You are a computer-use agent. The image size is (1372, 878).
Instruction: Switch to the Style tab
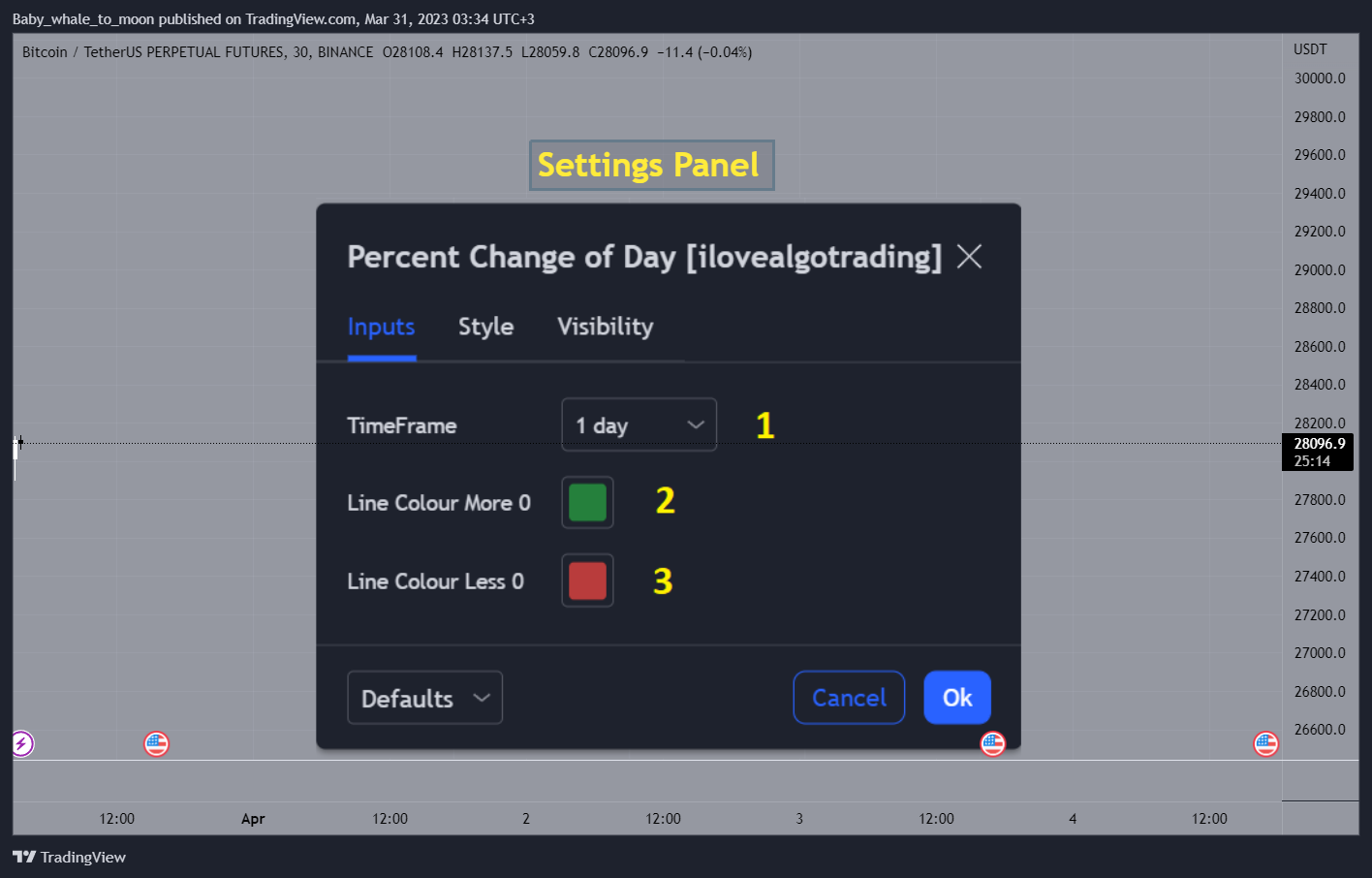[x=485, y=327]
